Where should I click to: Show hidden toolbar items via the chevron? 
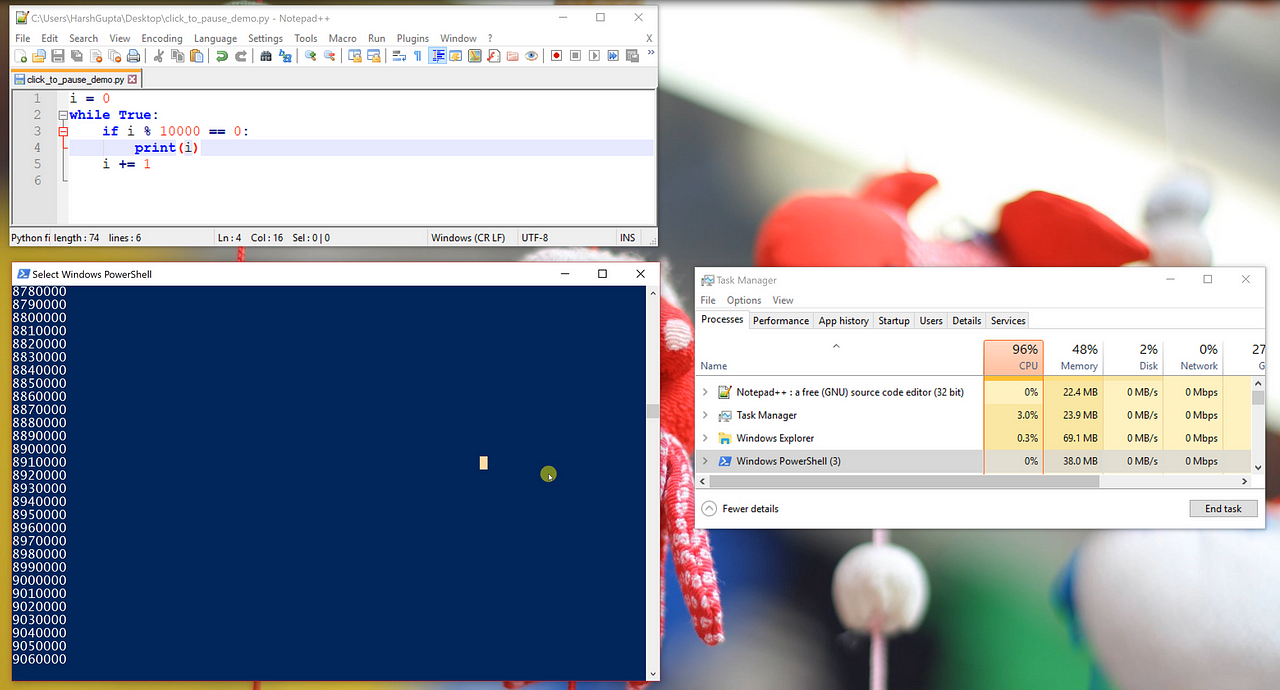[652, 54]
